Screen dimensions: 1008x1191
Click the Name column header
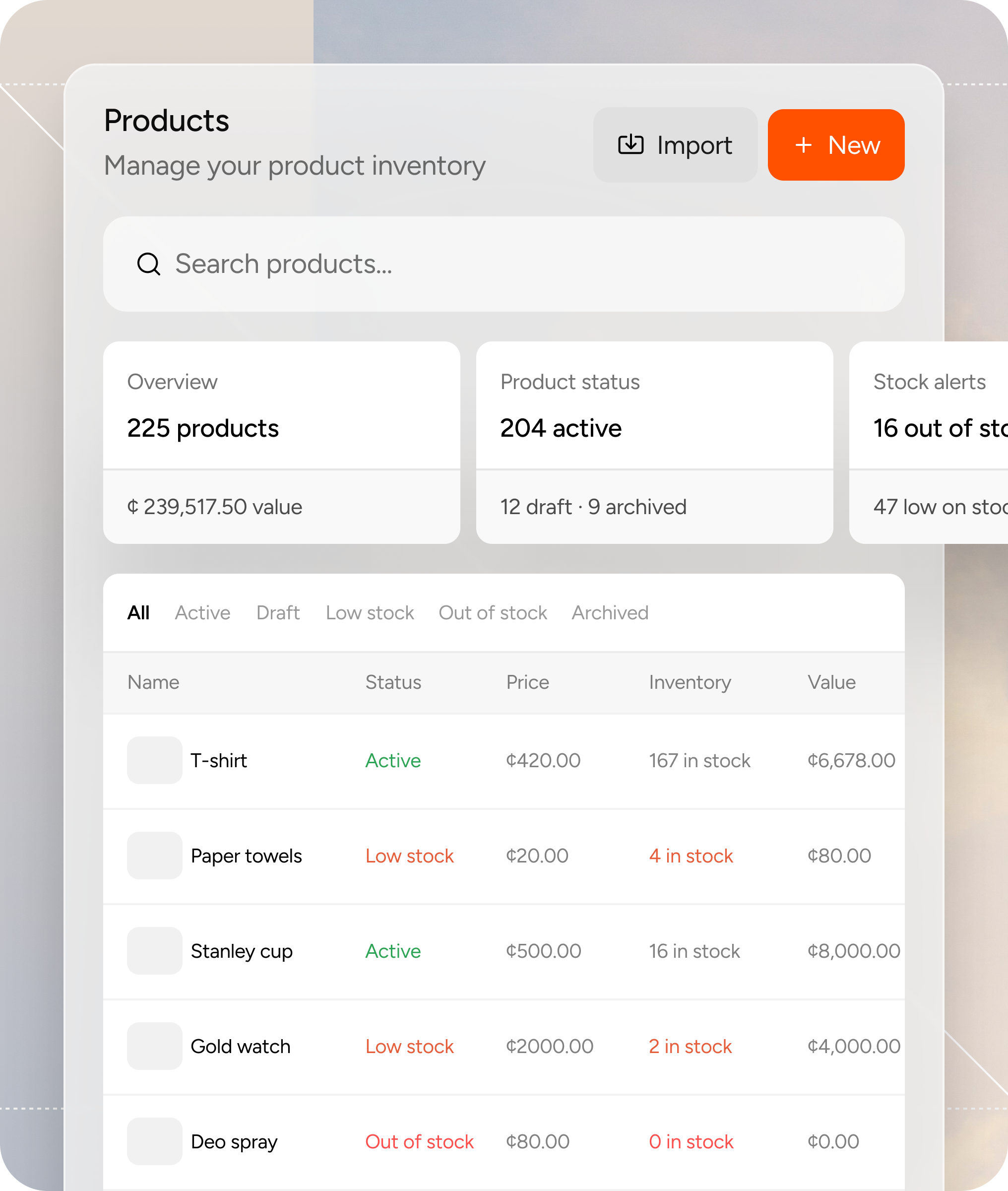coord(154,682)
